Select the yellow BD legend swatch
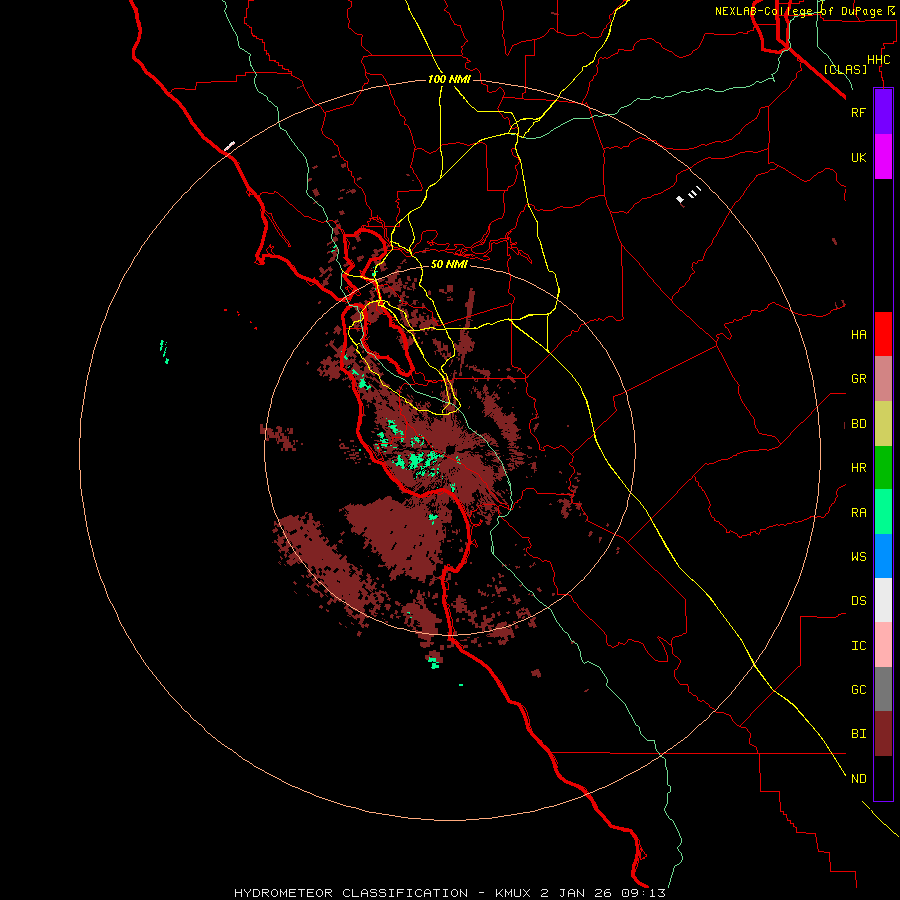Screen dimensions: 900x900 pyautogui.click(x=883, y=423)
